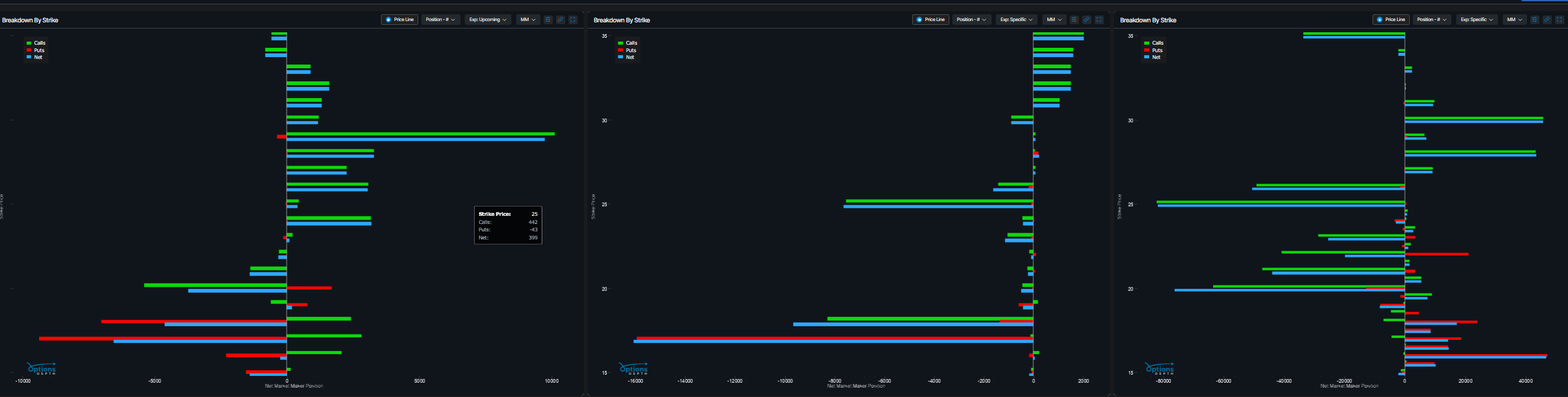Click x-axis label 40000 in right chart
The image size is (1568, 397).
pos(1525,381)
